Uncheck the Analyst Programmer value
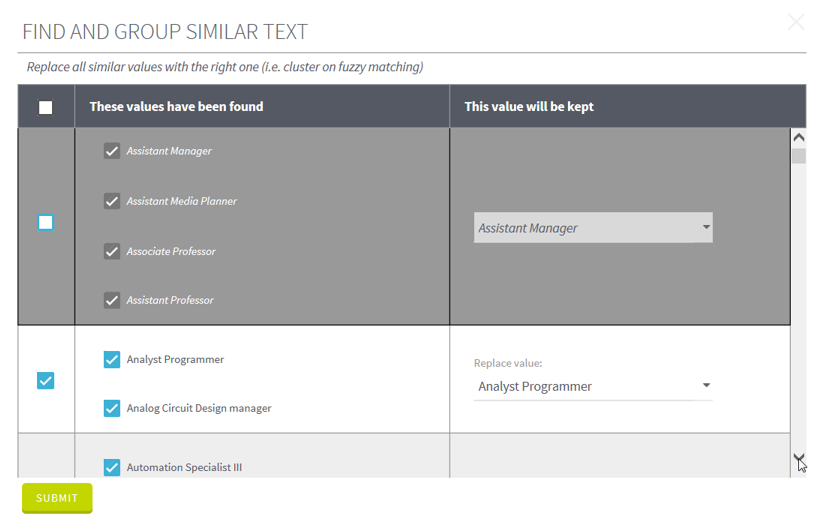 (112, 359)
